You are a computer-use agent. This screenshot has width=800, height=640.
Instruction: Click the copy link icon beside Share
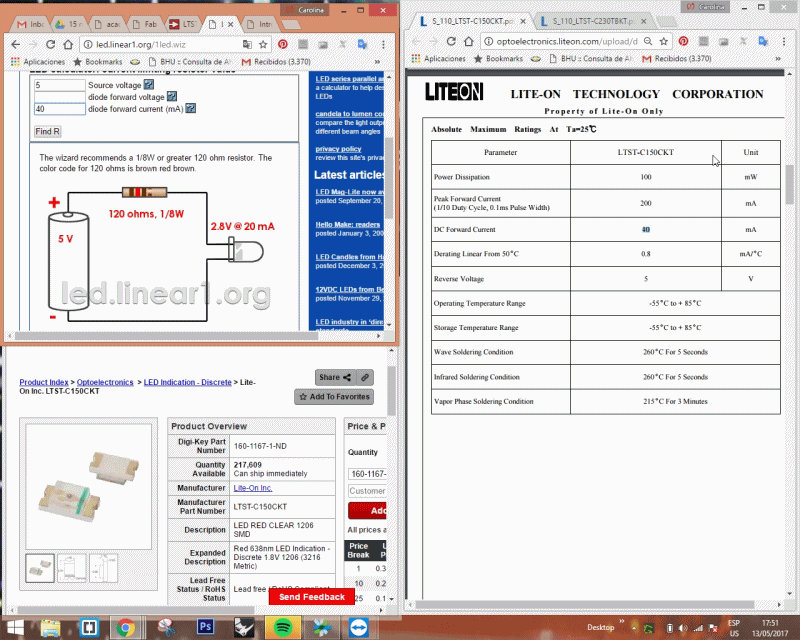[365, 378]
